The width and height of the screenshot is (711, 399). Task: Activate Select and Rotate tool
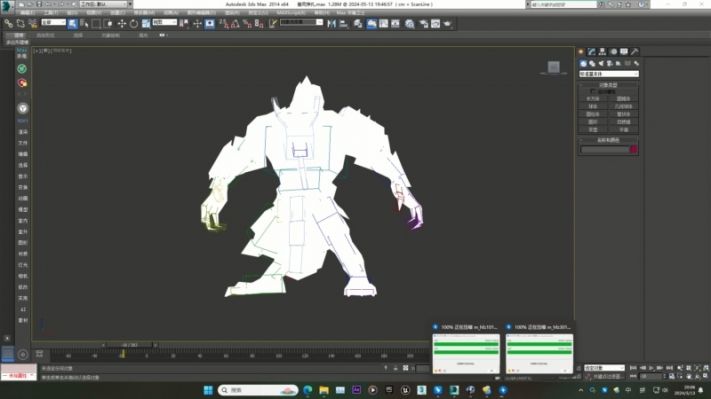click(x=133, y=24)
